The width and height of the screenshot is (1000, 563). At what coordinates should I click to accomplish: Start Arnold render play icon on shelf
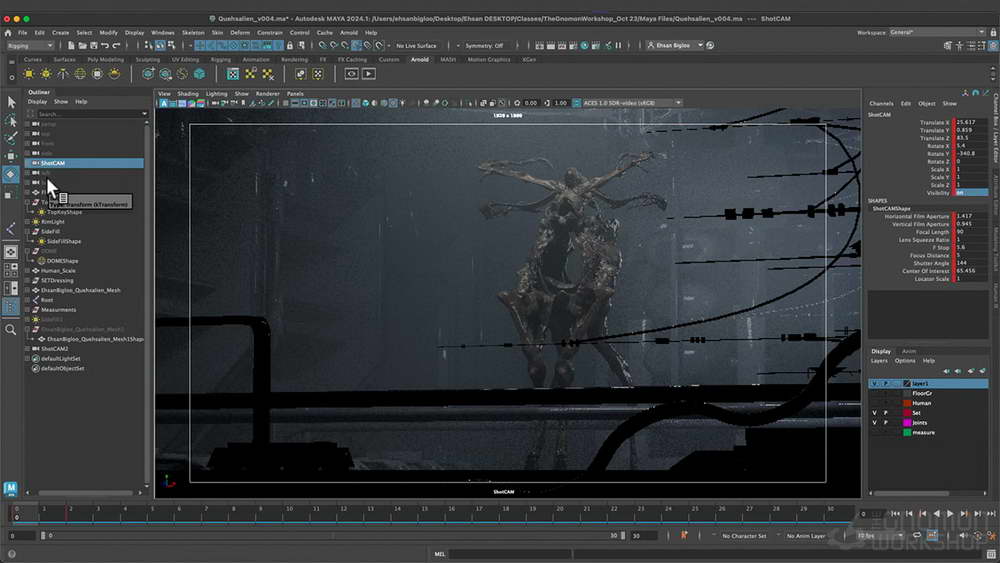(369, 74)
